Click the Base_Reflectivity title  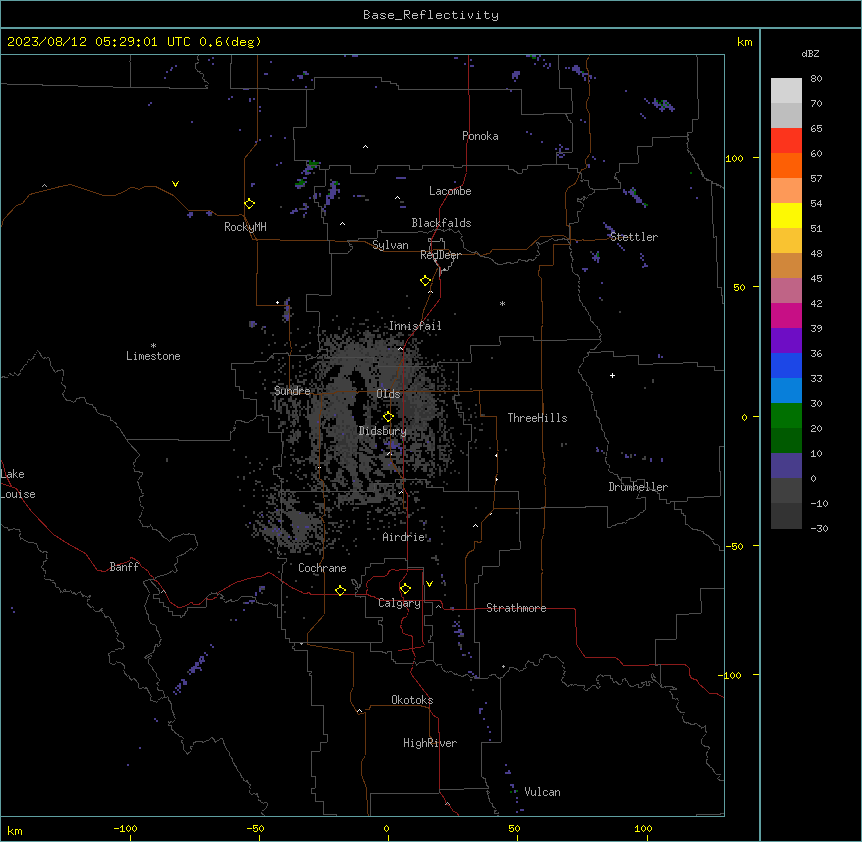point(431,15)
